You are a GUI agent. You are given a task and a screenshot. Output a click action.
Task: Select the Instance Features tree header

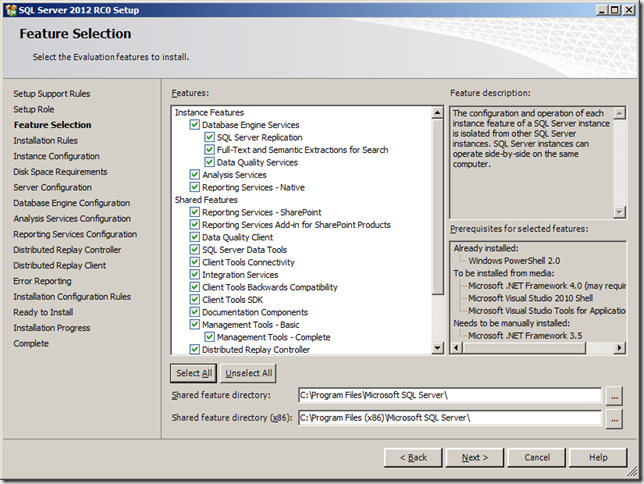209,112
